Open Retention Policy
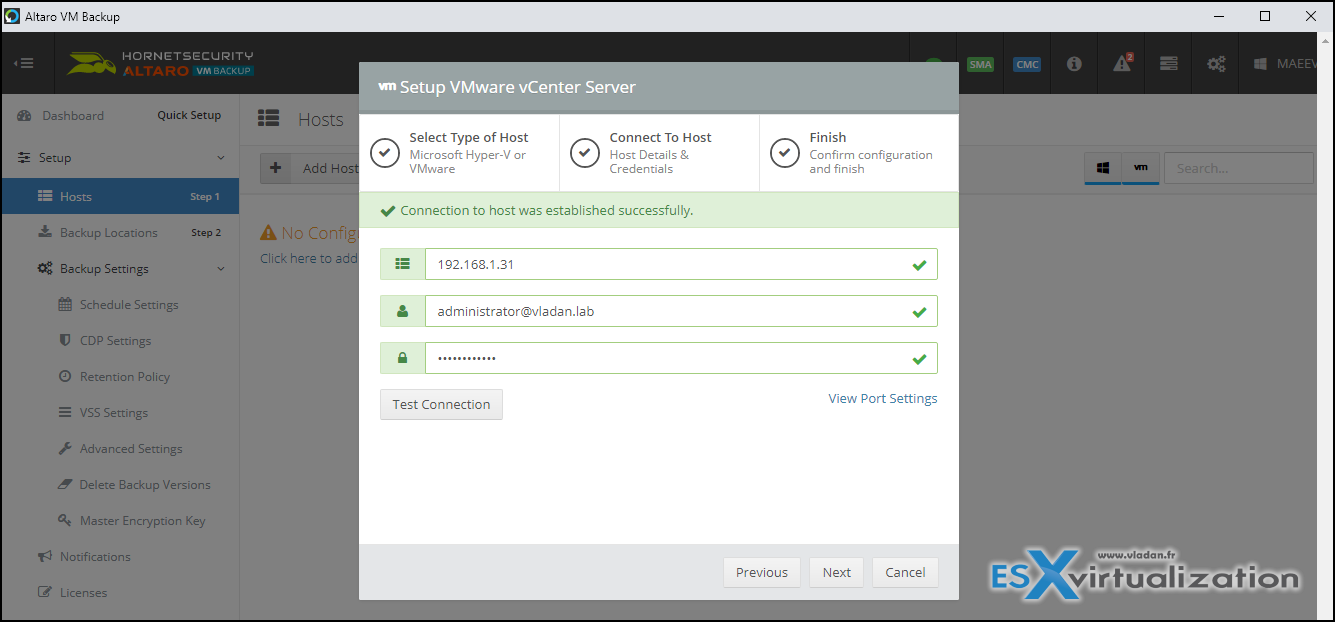The height and width of the screenshot is (622, 1335). pos(125,377)
